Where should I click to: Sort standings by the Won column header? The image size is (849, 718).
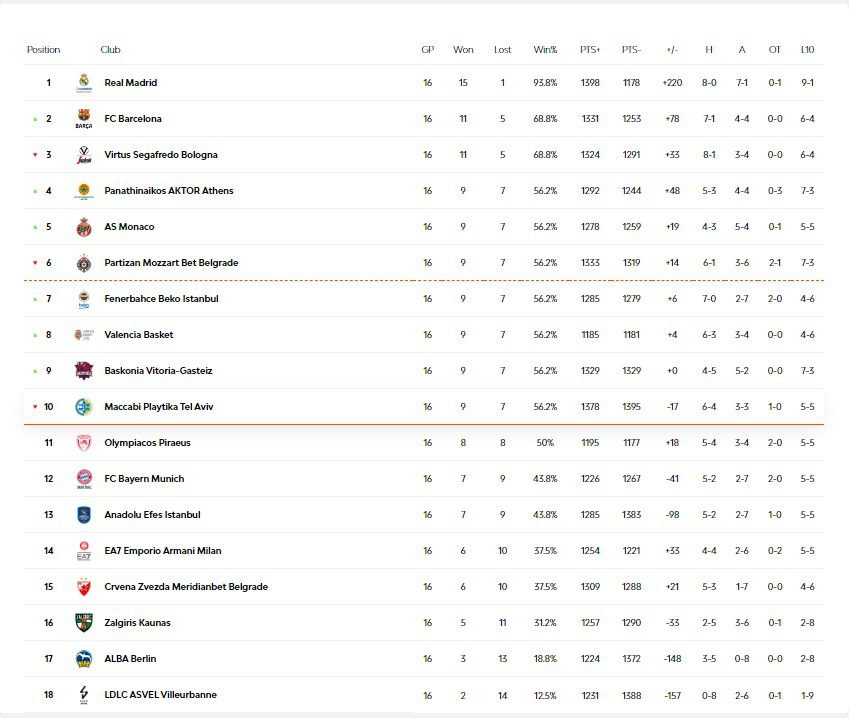[x=463, y=50]
